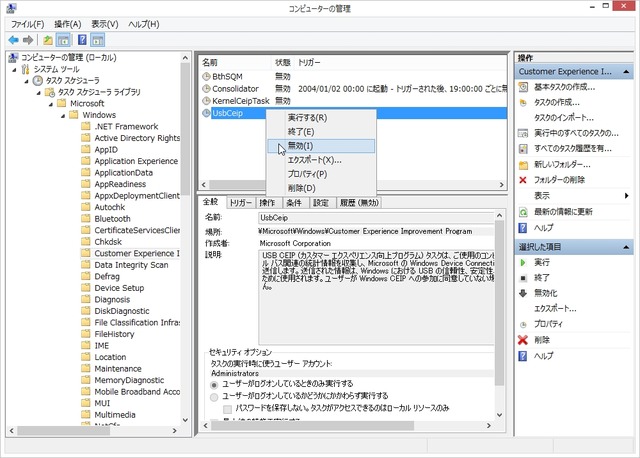Screen dimensions: 640x458
Task: Select ユーザーがログオンしているかどうかにかかわらず実行する radio
Action: tap(214, 397)
